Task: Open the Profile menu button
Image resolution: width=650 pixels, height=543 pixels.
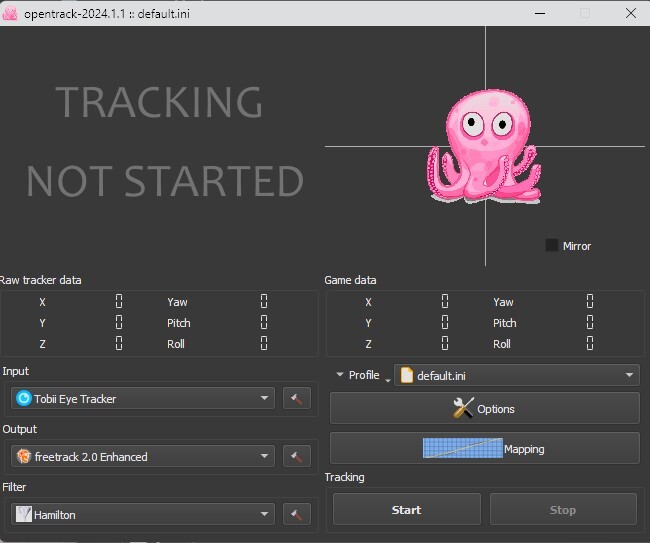Action: click(x=363, y=375)
